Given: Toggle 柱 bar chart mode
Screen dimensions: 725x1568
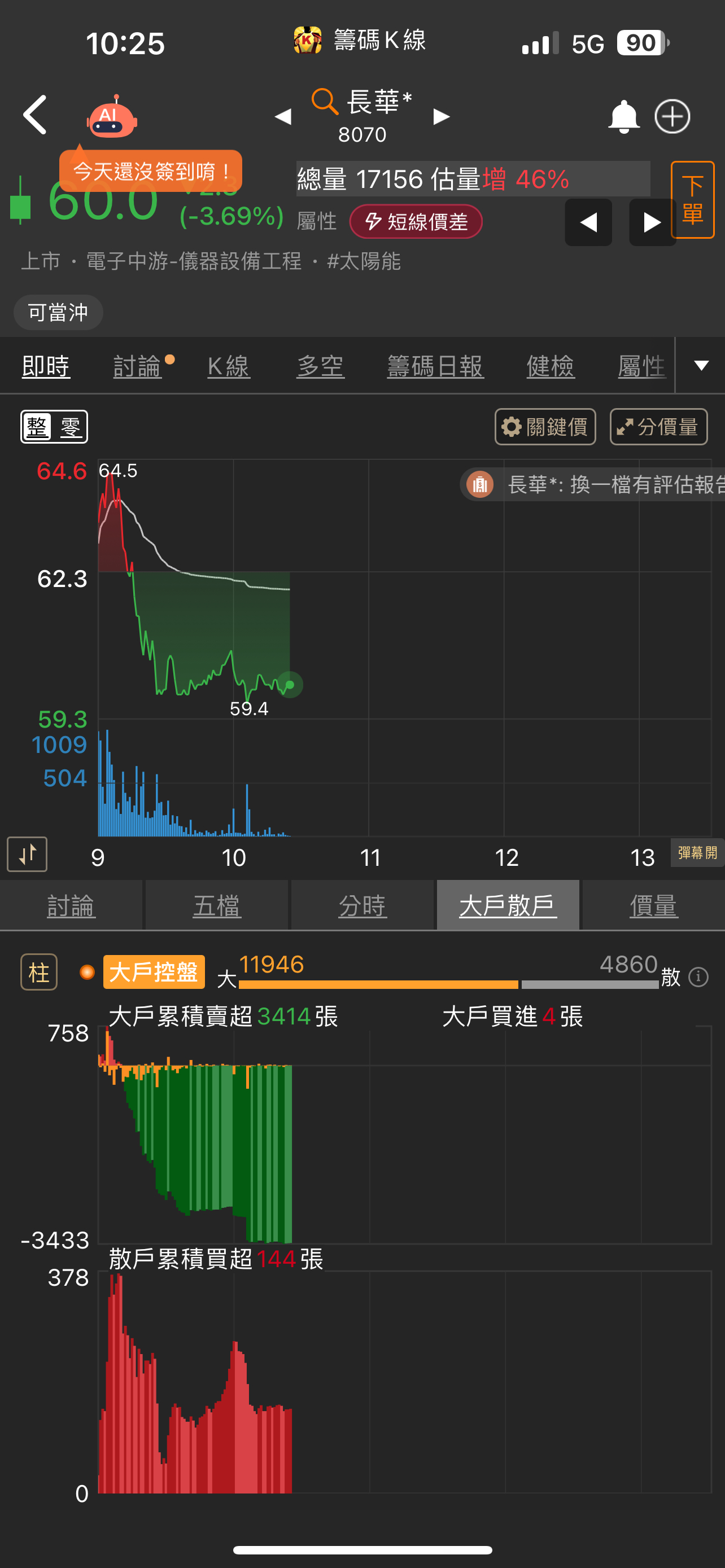Looking at the screenshot, I should [x=39, y=972].
